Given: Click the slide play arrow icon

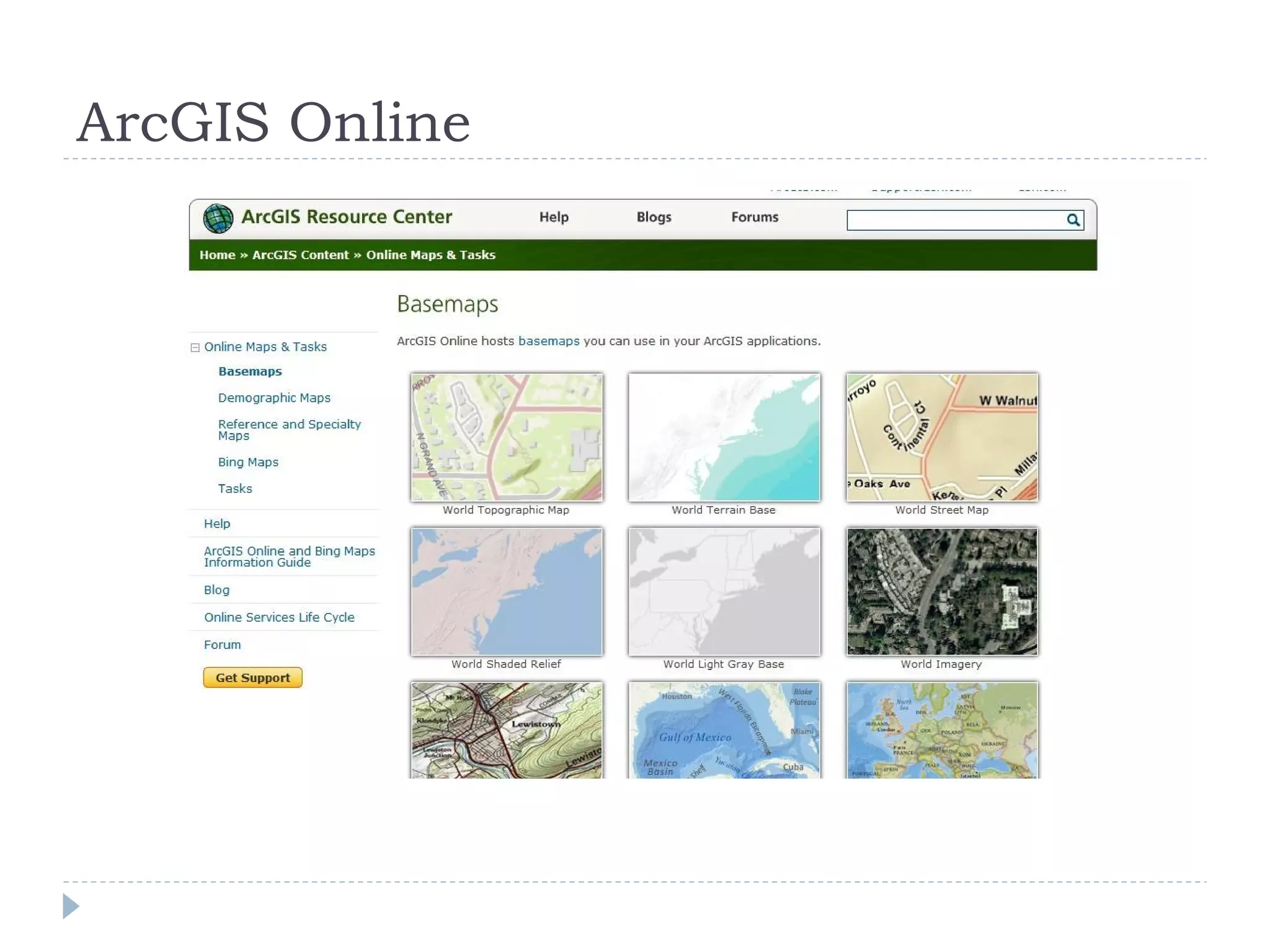Looking at the screenshot, I should (x=71, y=906).
